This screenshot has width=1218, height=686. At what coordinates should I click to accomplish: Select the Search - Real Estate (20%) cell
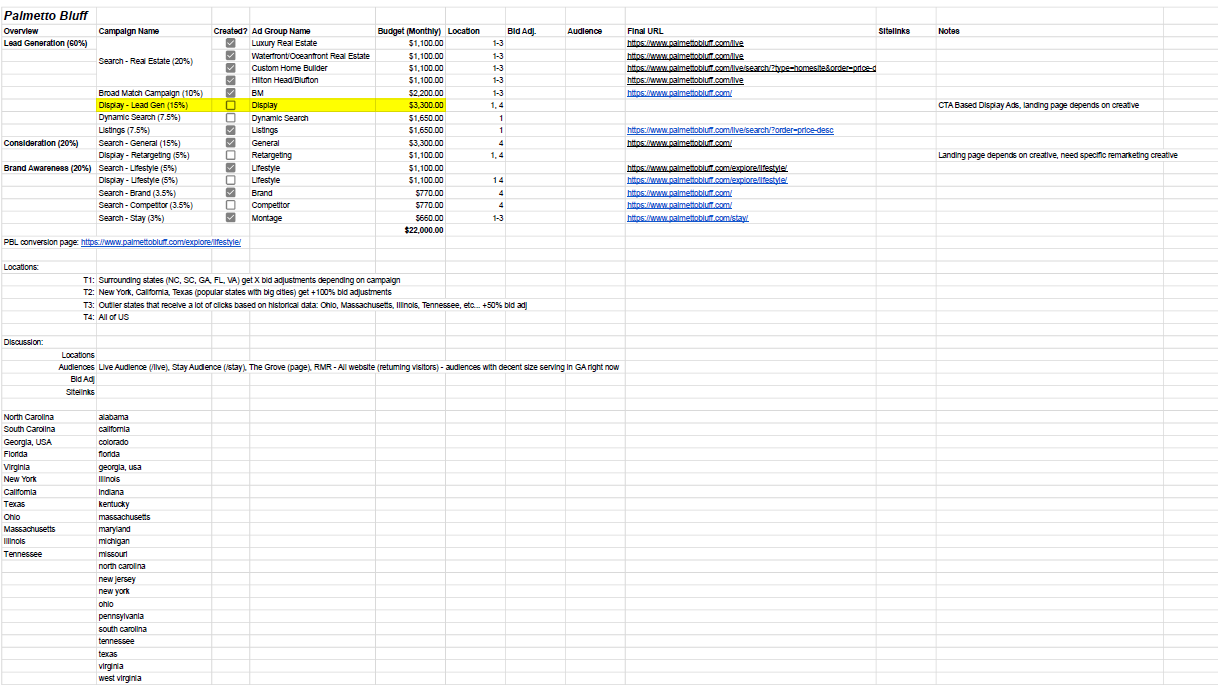pyautogui.click(x=154, y=62)
